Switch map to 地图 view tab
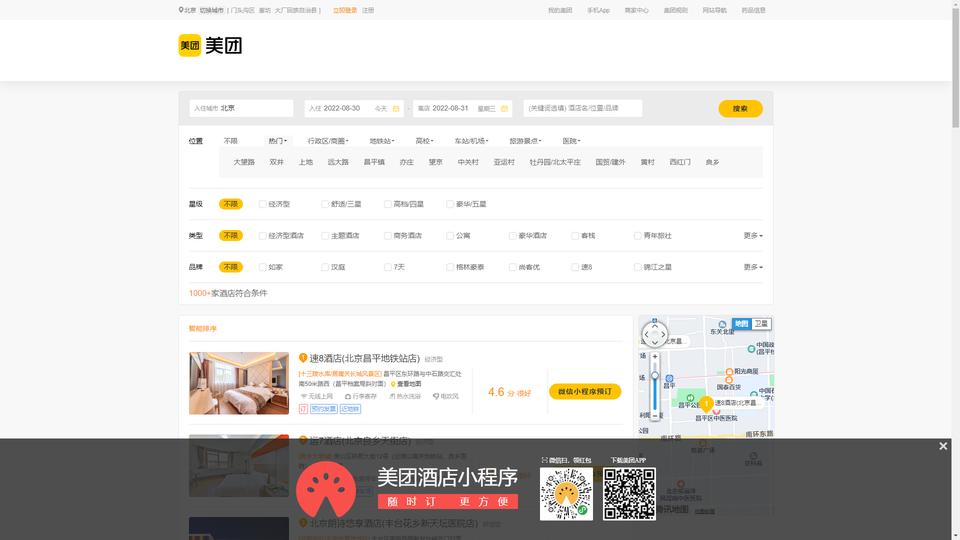This screenshot has width=960, height=540. 742,324
